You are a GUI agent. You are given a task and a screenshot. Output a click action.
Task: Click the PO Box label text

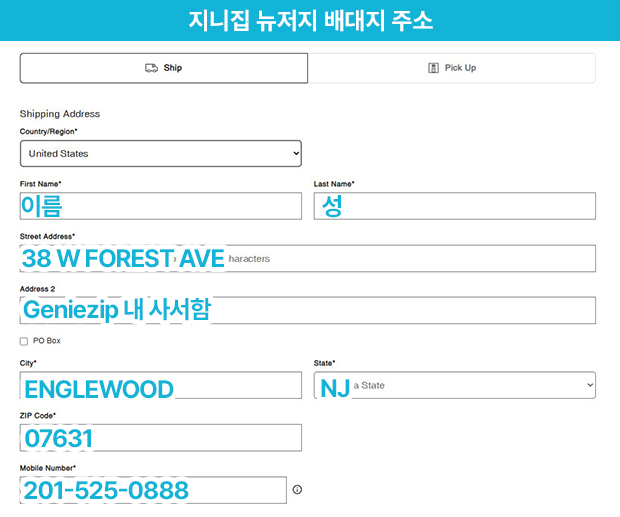[47, 341]
